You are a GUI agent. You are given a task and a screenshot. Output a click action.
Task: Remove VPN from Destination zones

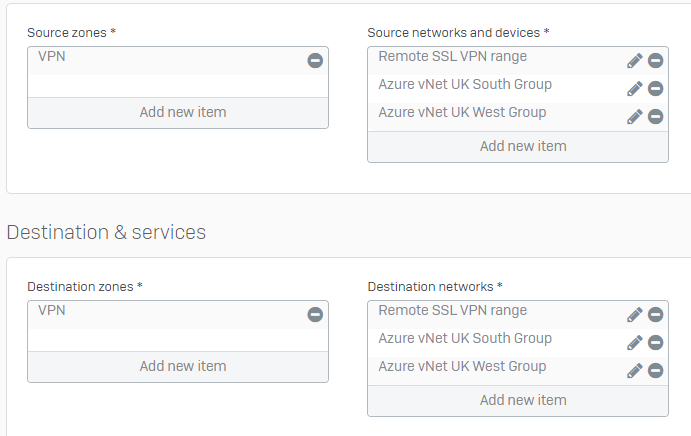(x=315, y=314)
